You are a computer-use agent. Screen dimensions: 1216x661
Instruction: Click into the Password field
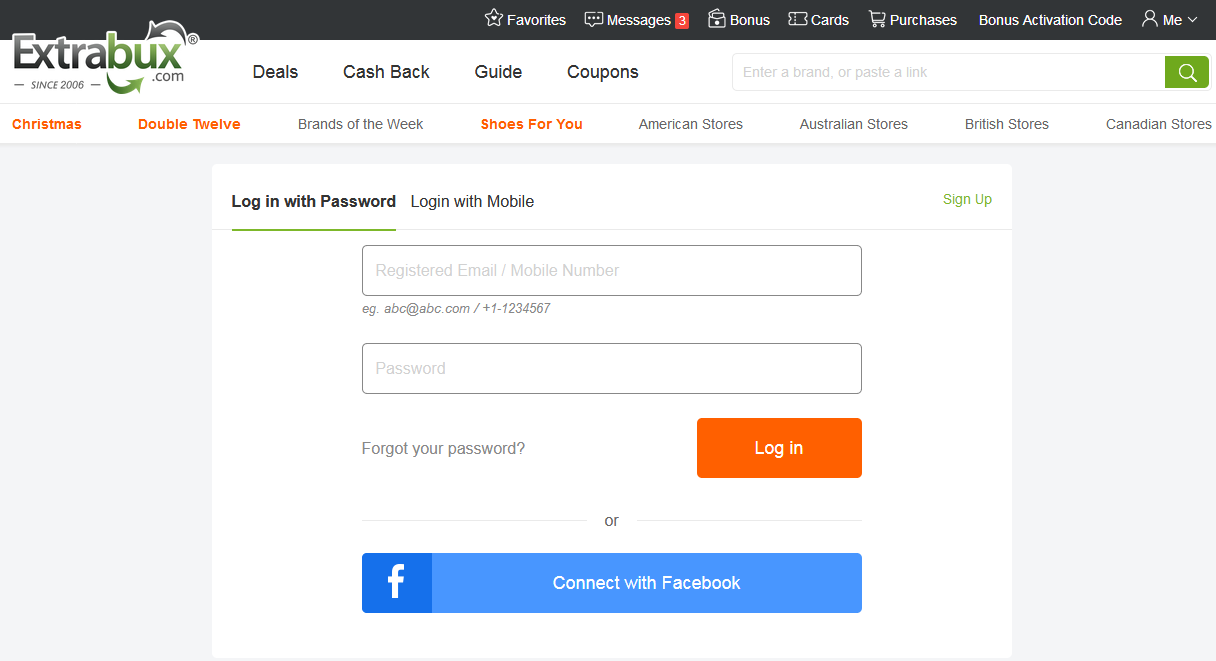click(x=611, y=368)
